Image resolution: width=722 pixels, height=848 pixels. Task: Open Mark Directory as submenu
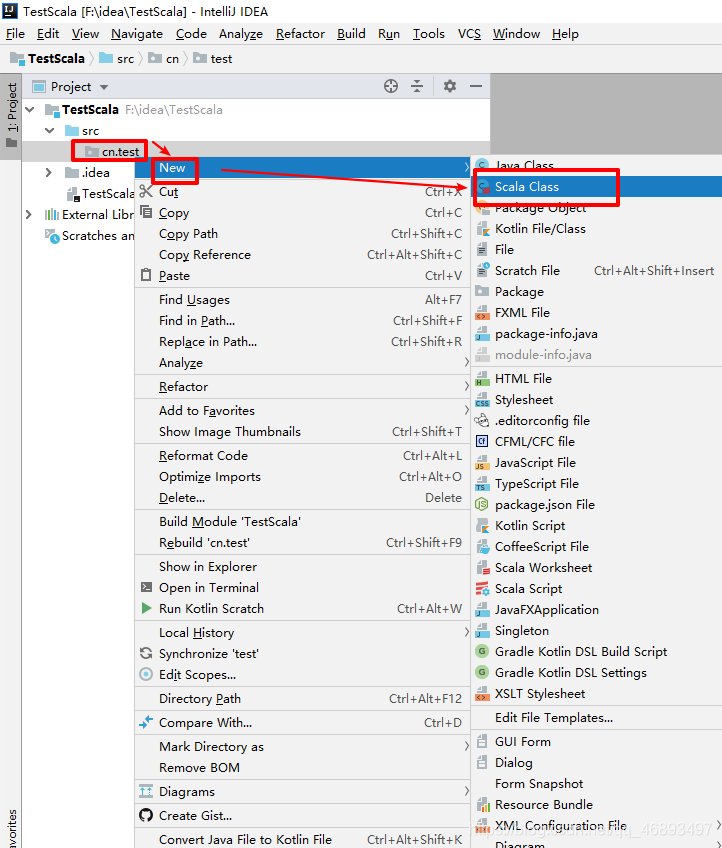pos(303,746)
